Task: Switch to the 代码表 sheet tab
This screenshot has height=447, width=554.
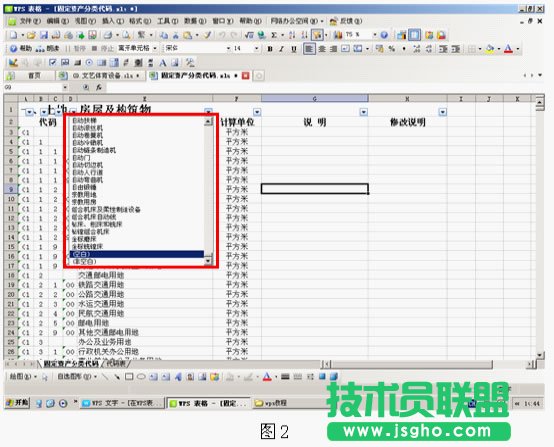Action: pos(116,364)
